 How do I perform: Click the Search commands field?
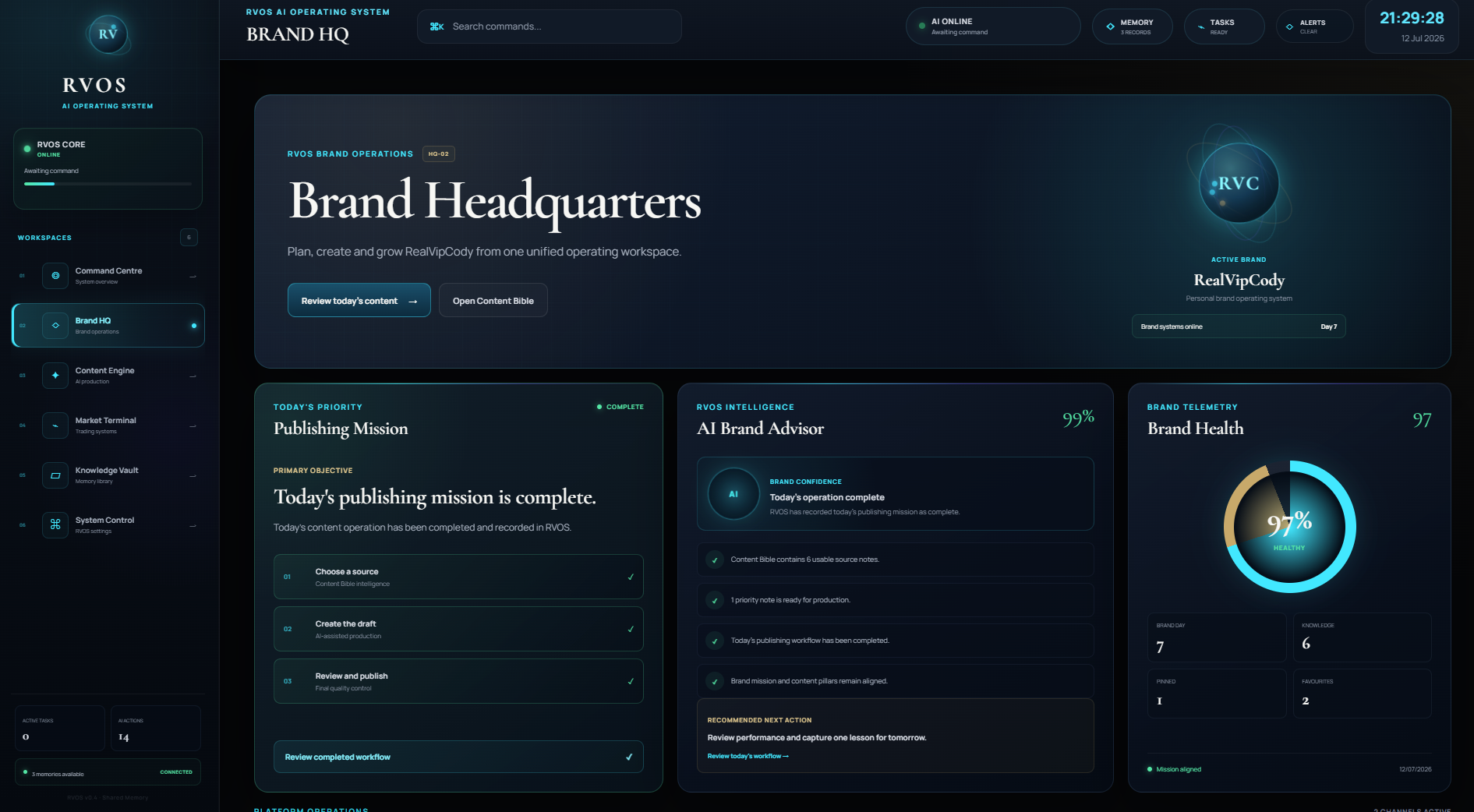click(550, 26)
